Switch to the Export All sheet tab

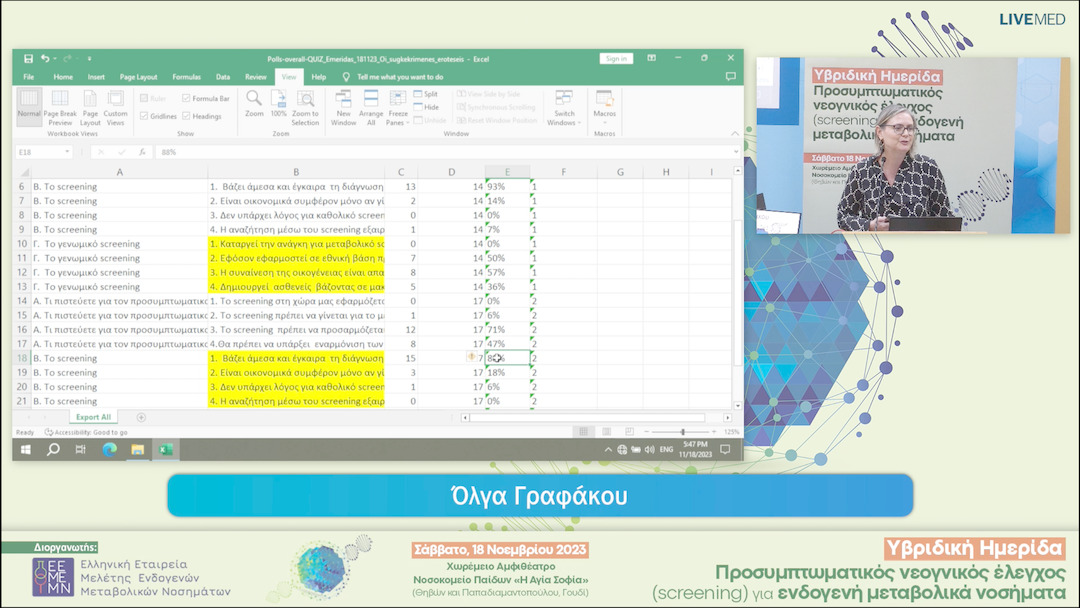point(93,417)
